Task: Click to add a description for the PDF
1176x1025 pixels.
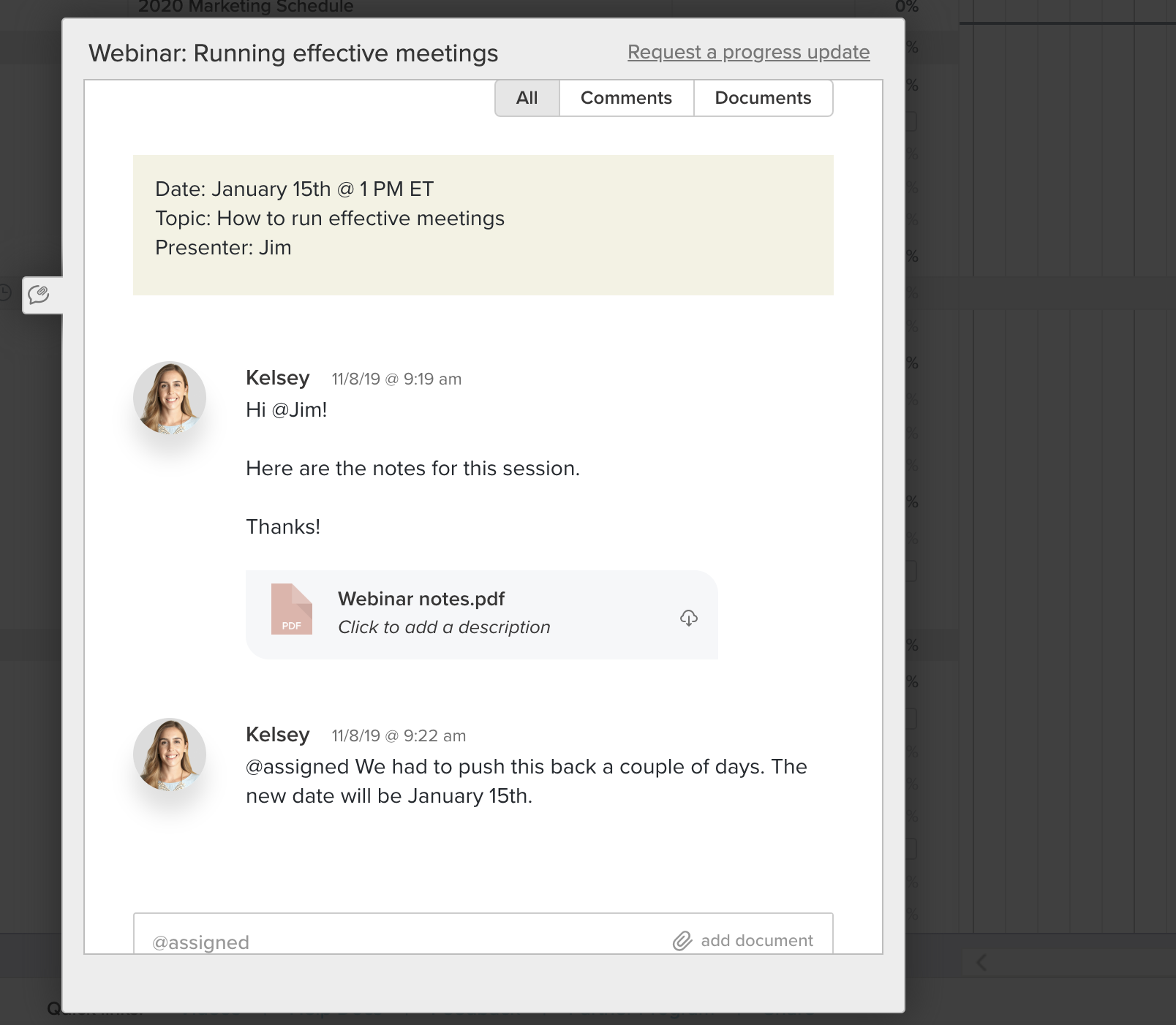Action: 444,627
